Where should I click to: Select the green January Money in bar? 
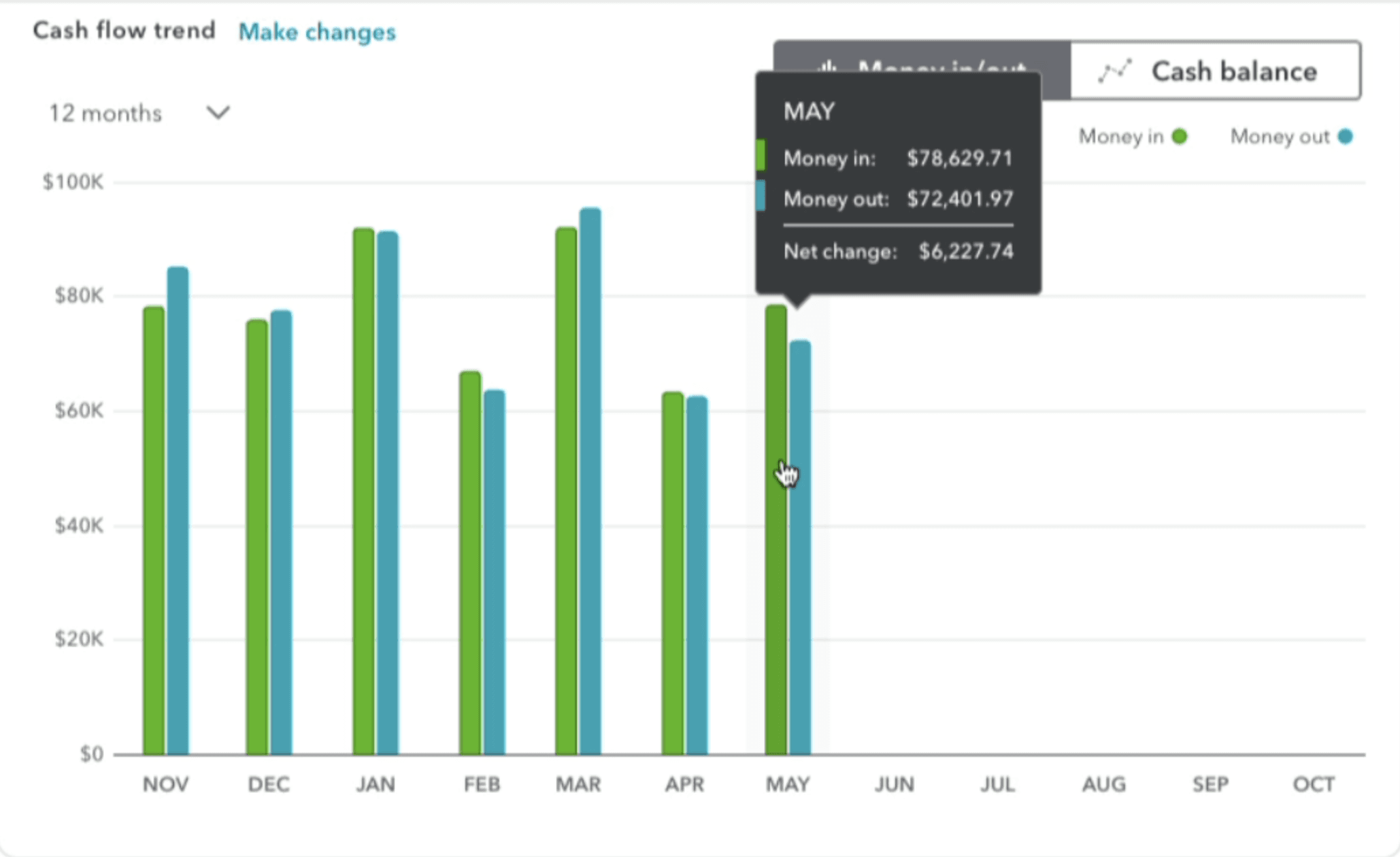point(363,491)
